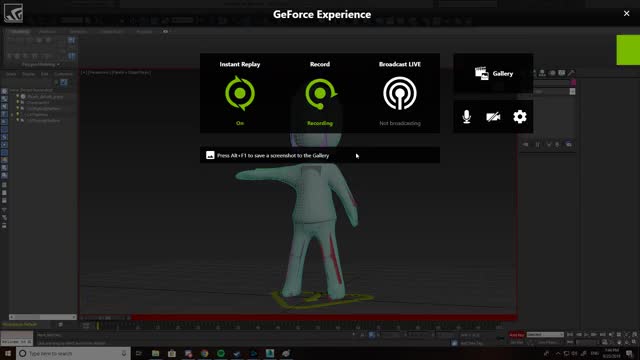Start a Broadcast LIVE stream
Image resolution: width=640 pixels, height=360 pixels.
pos(400,93)
